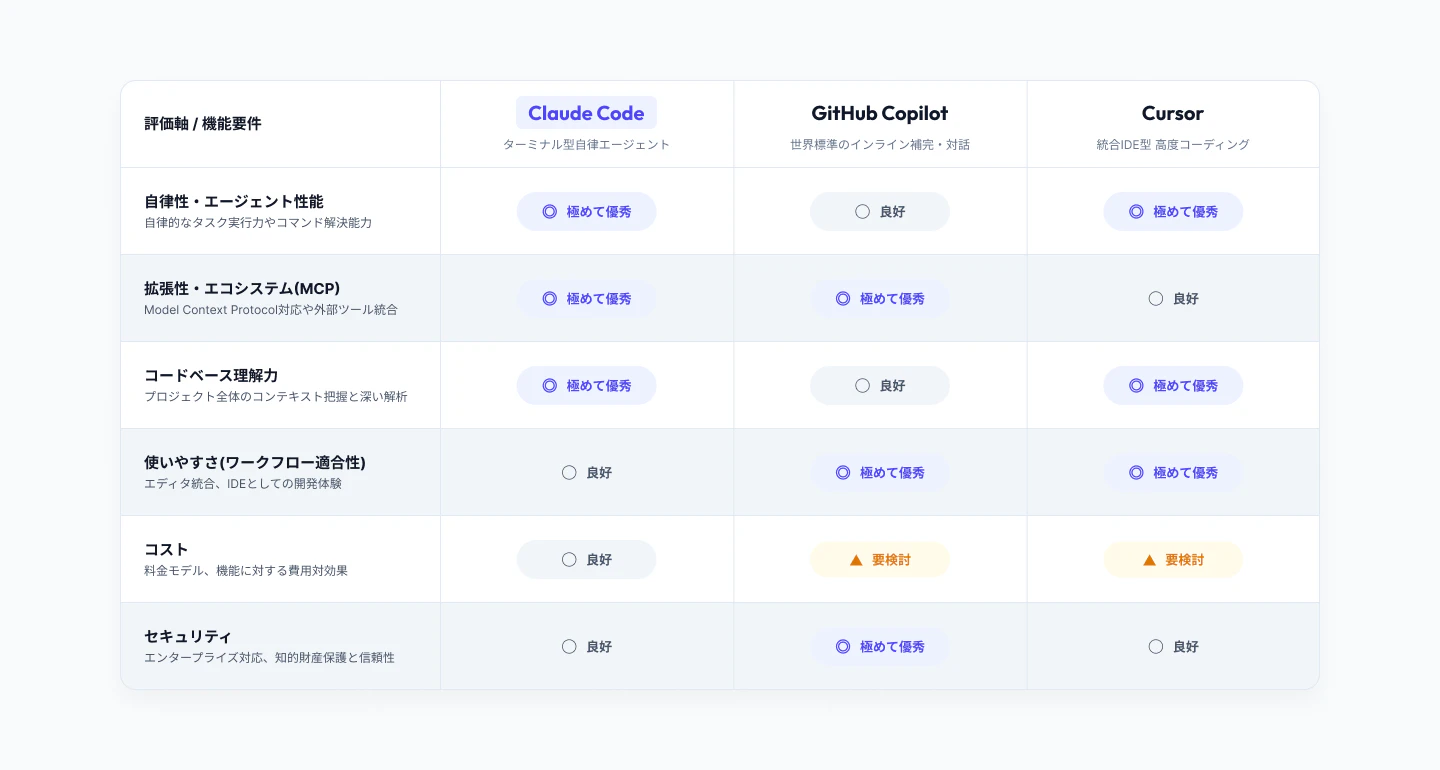Screen dimensions: 1440x770
Task: Click double-circle icon in Copilot's 拡張性 cell
Action: point(843,299)
